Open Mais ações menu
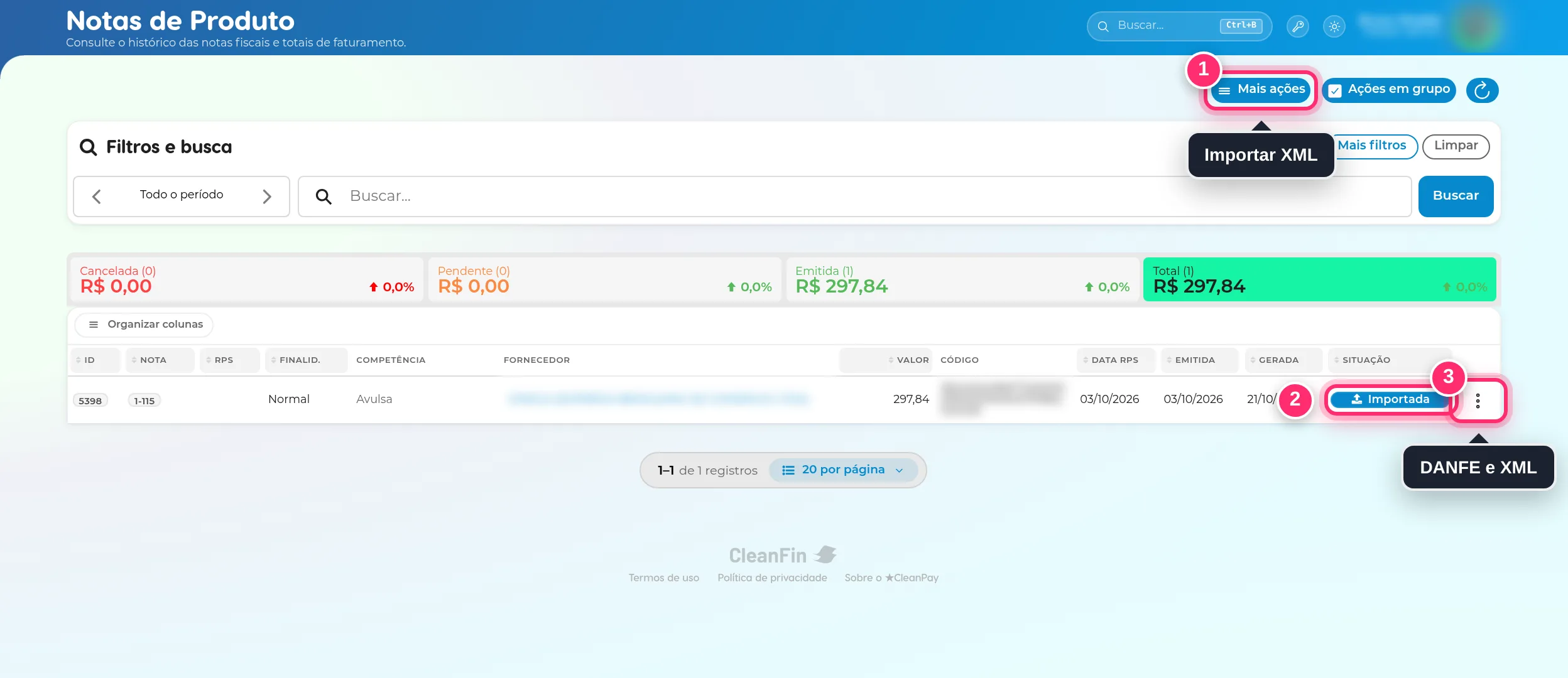The width and height of the screenshot is (1568, 678). 1261,90
